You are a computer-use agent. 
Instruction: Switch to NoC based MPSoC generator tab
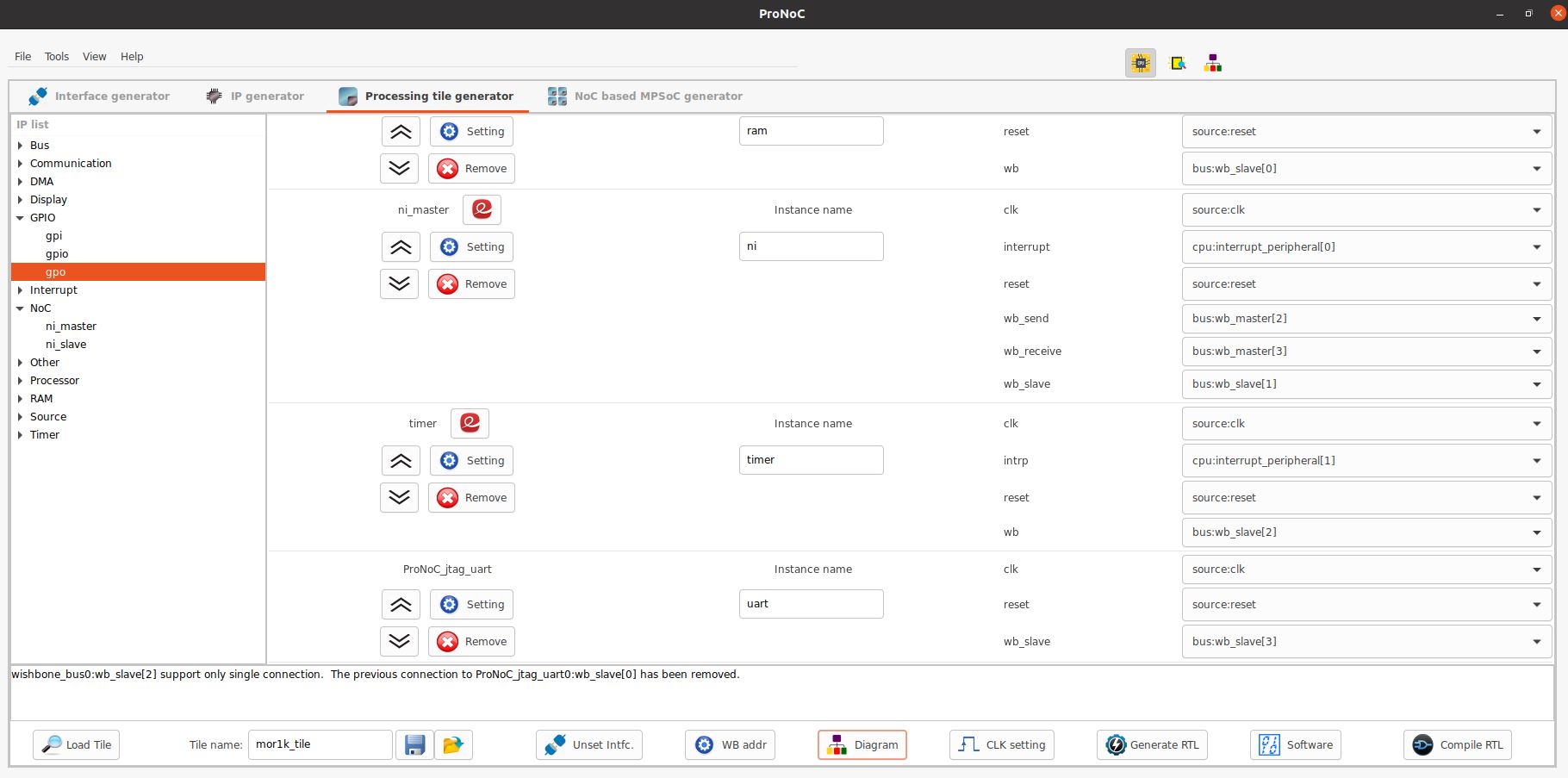645,96
